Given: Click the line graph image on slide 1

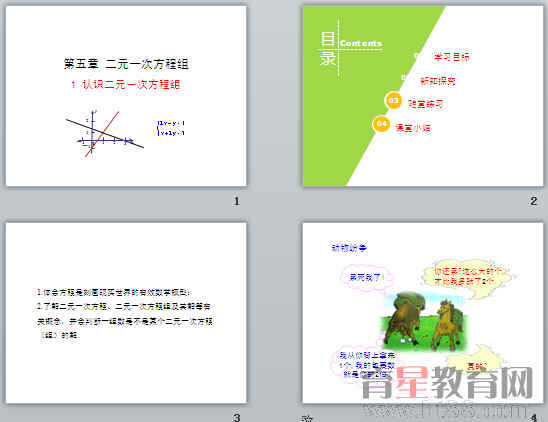Looking at the screenshot, I should (x=104, y=133).
